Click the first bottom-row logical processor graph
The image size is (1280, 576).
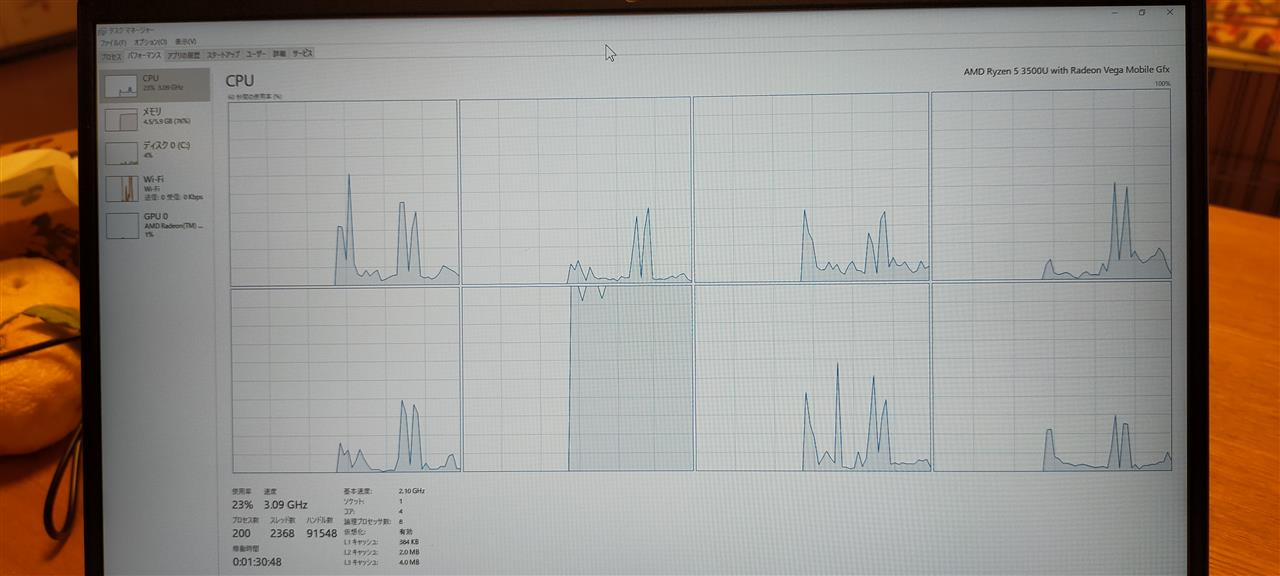(346, 380)
